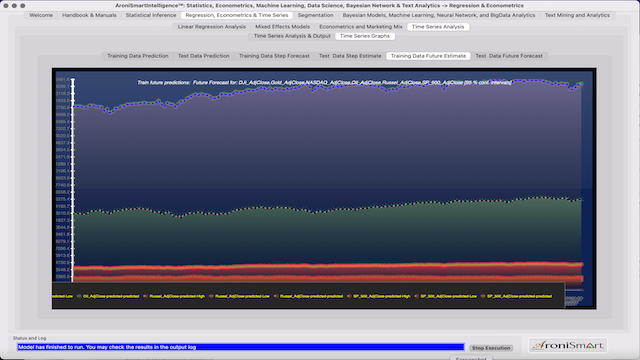Image resolution: width=640 pixels, height=360 pixels.
Task: Click the Oil_AdjClose-predicted-predicted legend label
Action: (111, 296)
